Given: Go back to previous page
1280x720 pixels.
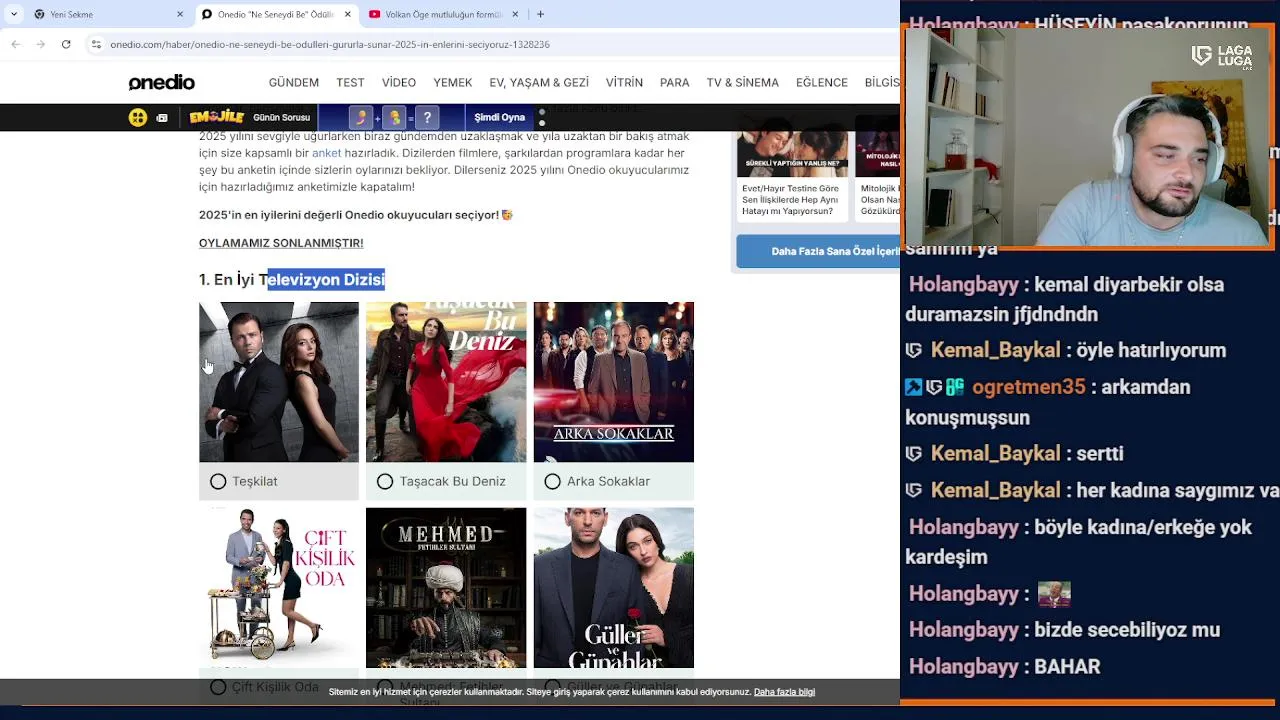Looking at the screenshot, I should (x=15, y=44).
